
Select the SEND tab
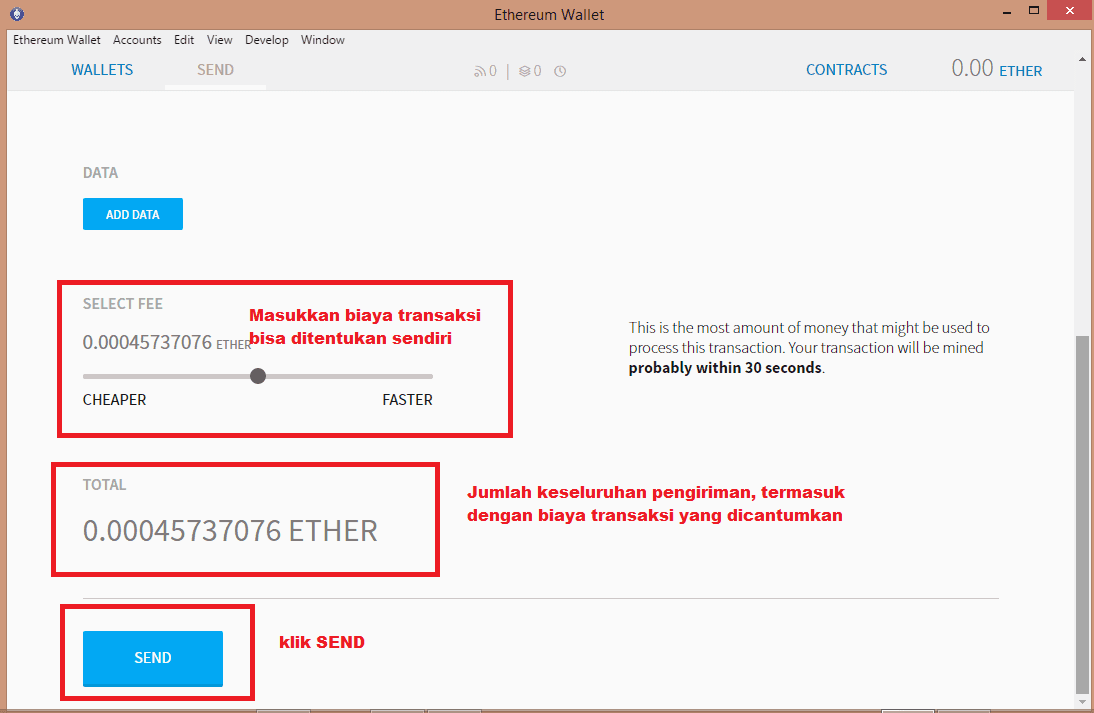pos(215,70)
